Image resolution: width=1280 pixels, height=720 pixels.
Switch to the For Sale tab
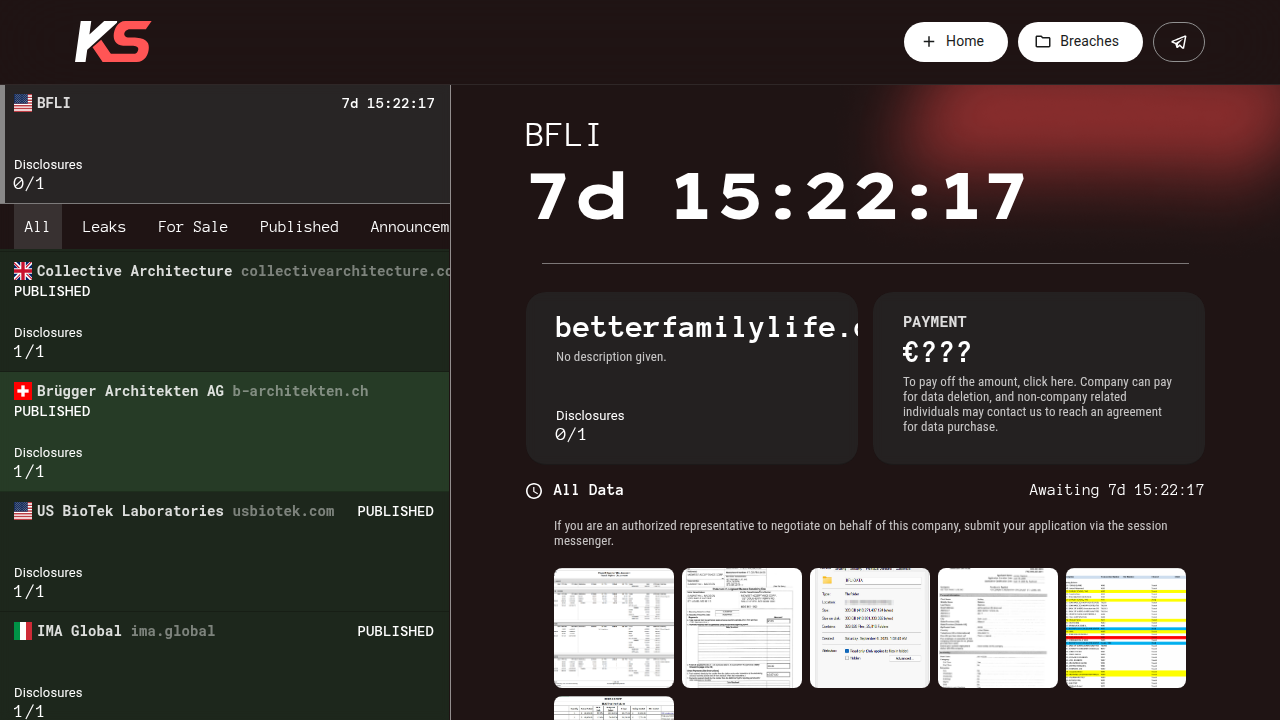(x=193, y=227)
